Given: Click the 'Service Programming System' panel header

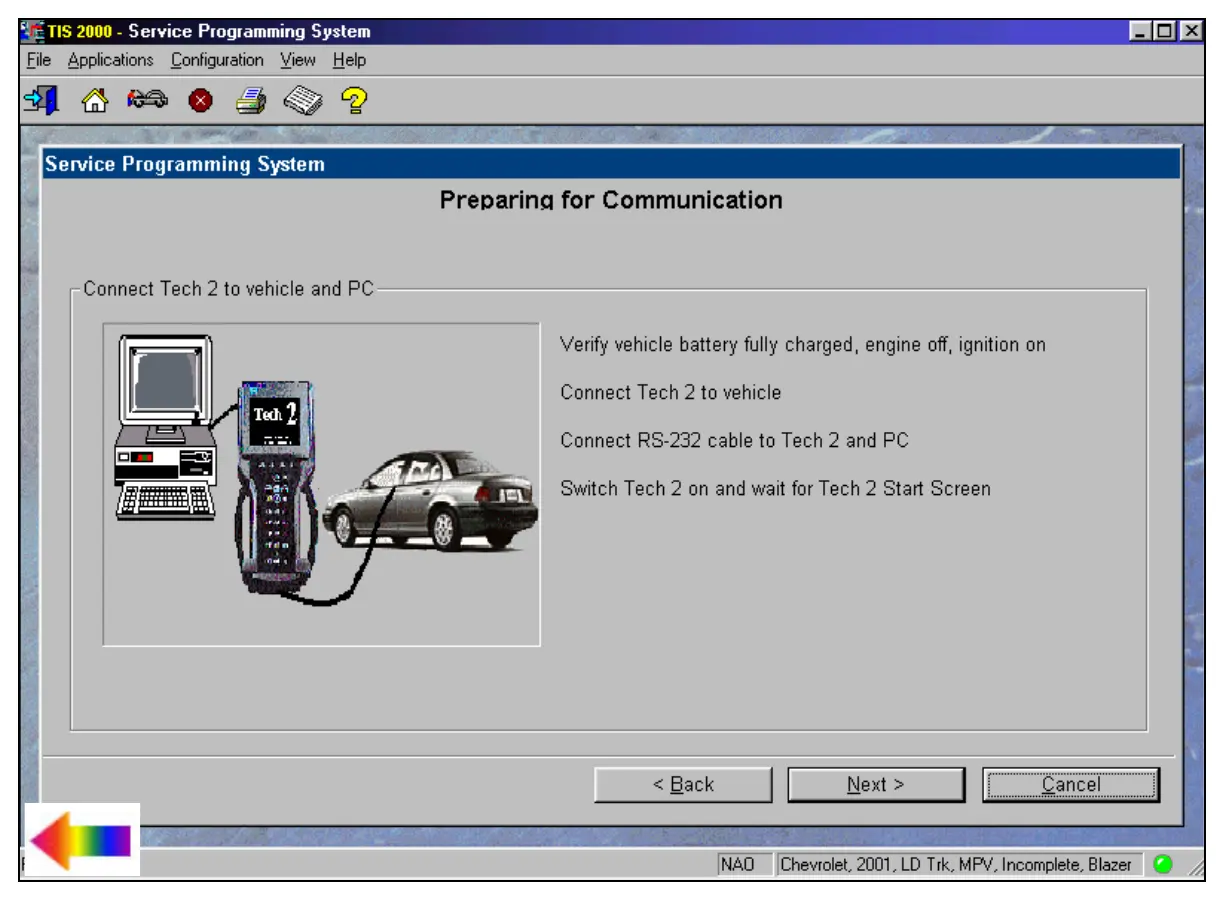Looking at the screenshot, I should [611, 164].
